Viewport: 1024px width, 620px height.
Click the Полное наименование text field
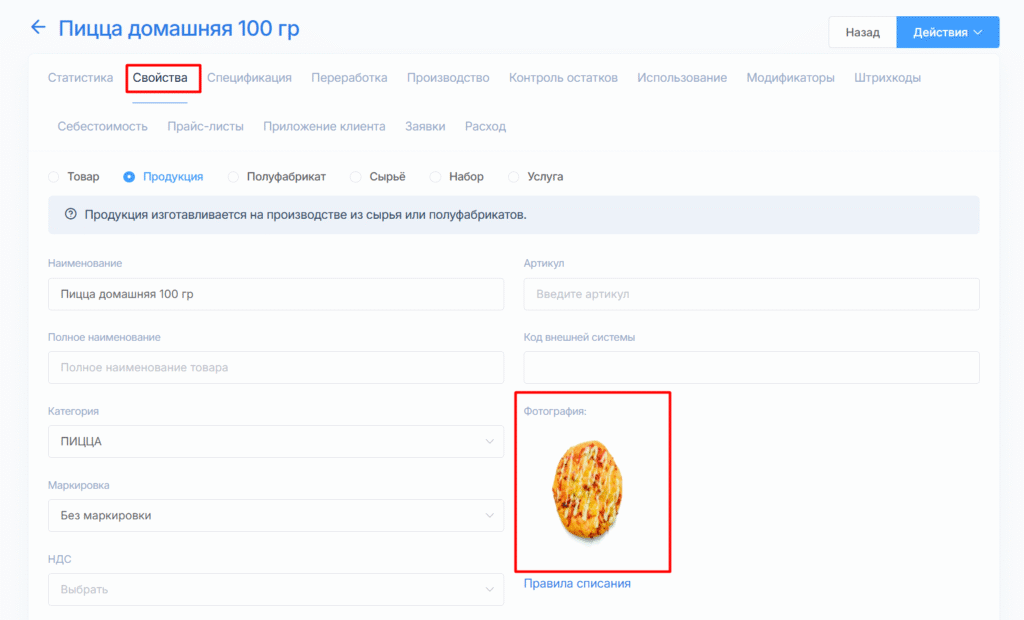[276, 367]
